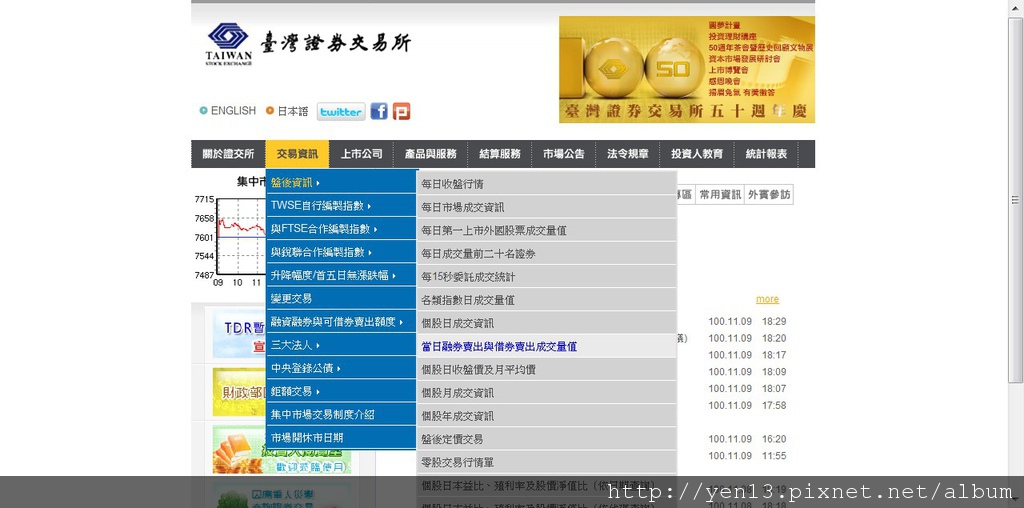Expand the 與FTSE合作編製指數 submenu
The height and width of the screenshot is (508, 1024).
[x=341, y=229]
